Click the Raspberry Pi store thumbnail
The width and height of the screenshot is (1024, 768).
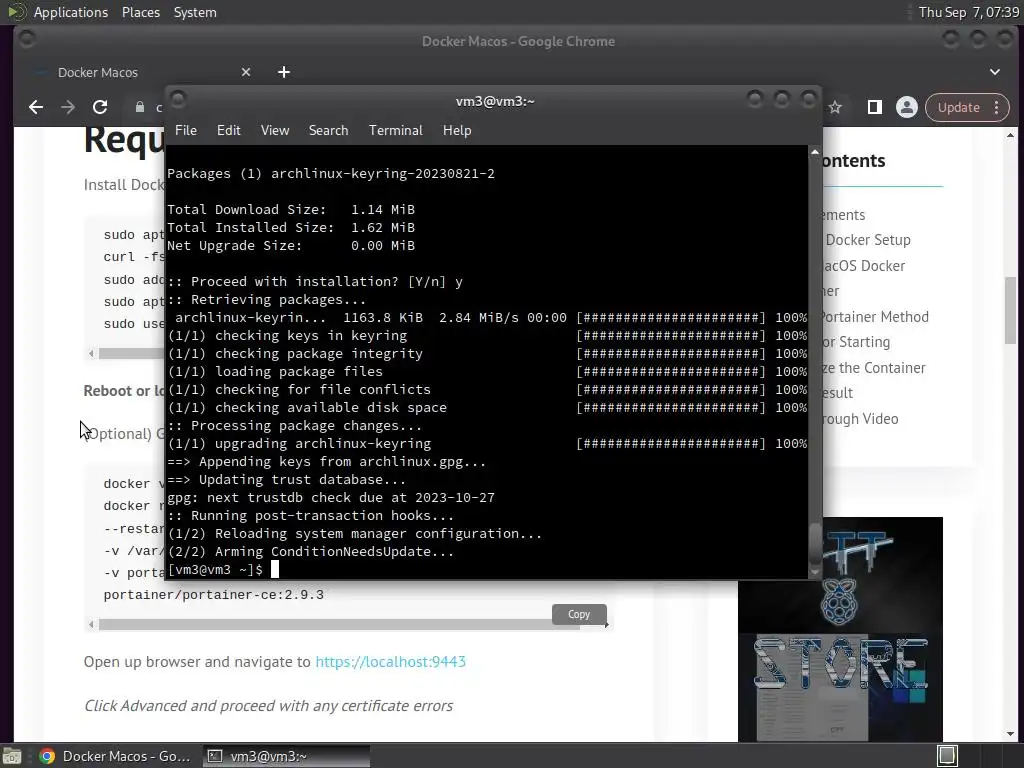pyautogui.click(x=840, y=629)
